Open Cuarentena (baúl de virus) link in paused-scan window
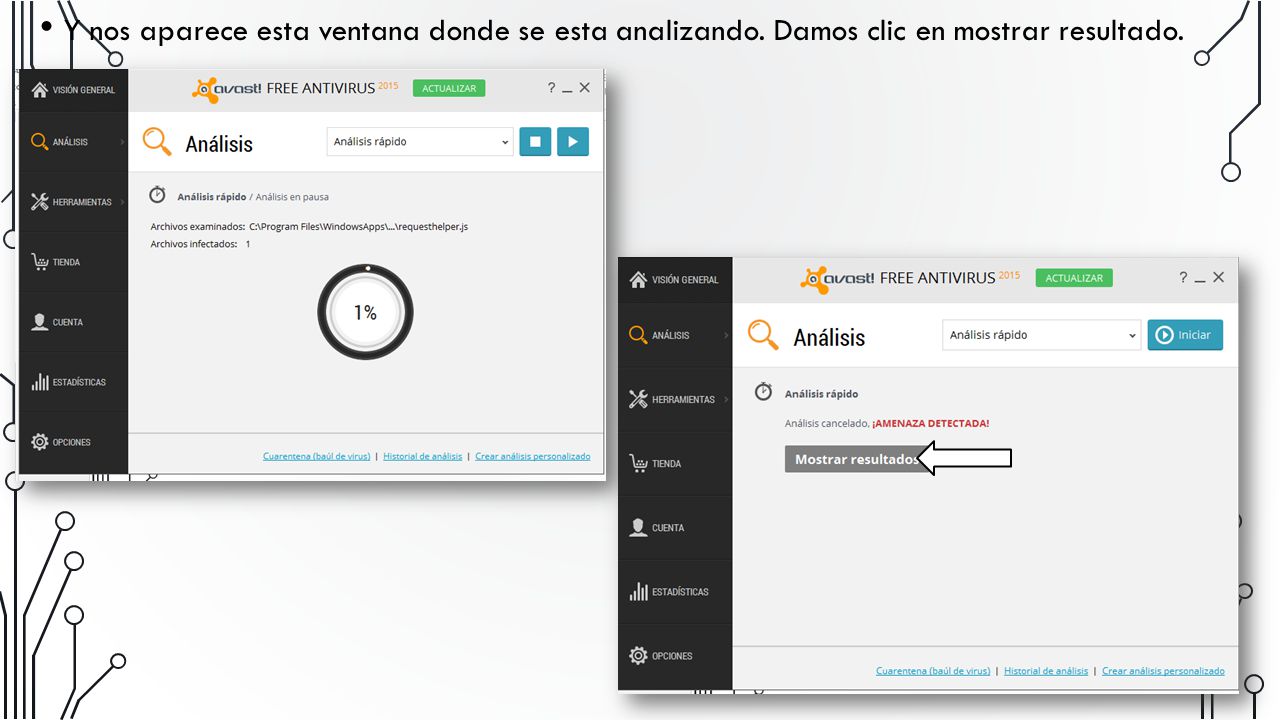1280x720 pixels. pos(317,456)
